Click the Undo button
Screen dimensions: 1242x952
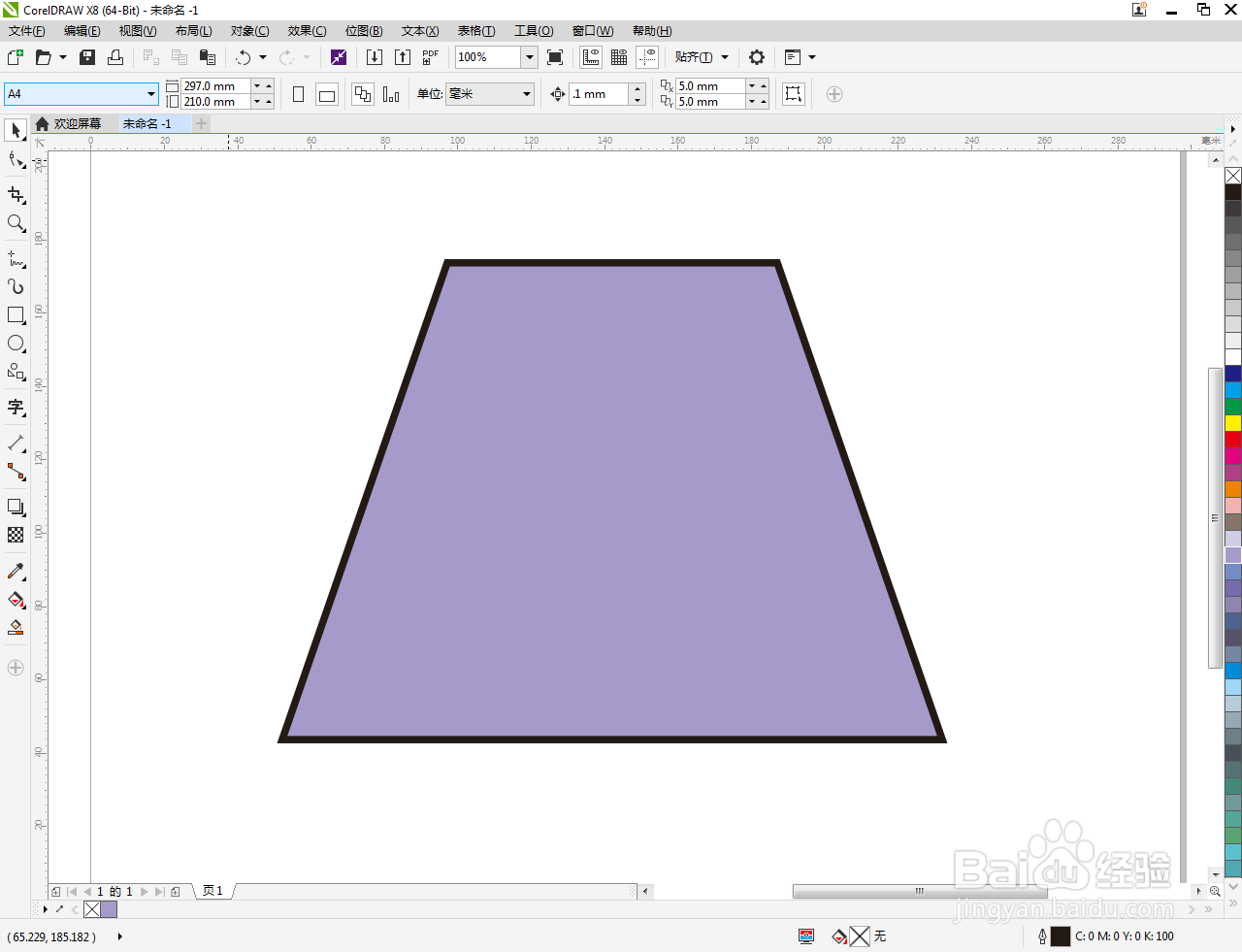[244, 57]
